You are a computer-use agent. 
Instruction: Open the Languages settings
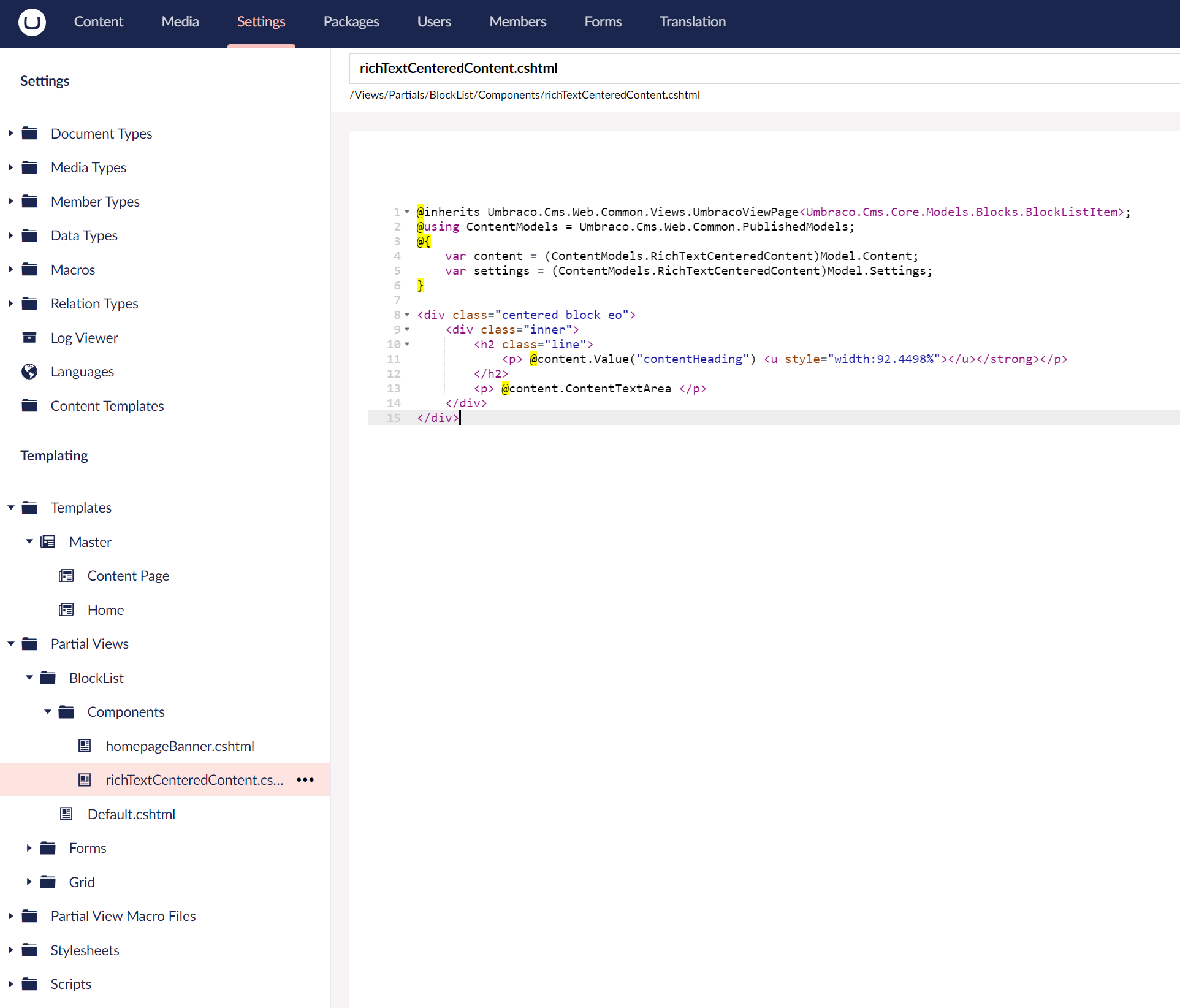tap(82, 371)
